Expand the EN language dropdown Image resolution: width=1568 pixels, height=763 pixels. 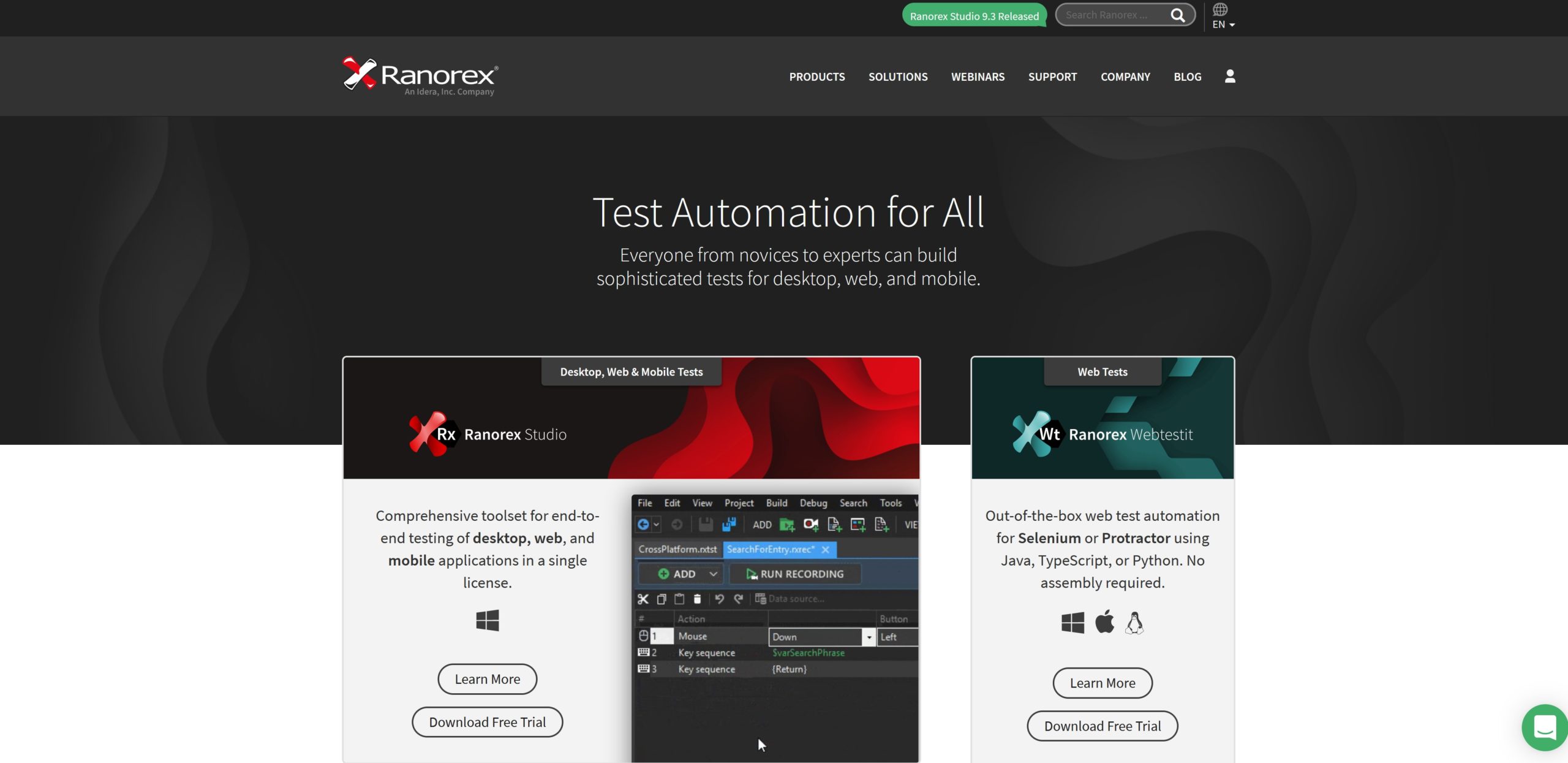[1223, 25]
